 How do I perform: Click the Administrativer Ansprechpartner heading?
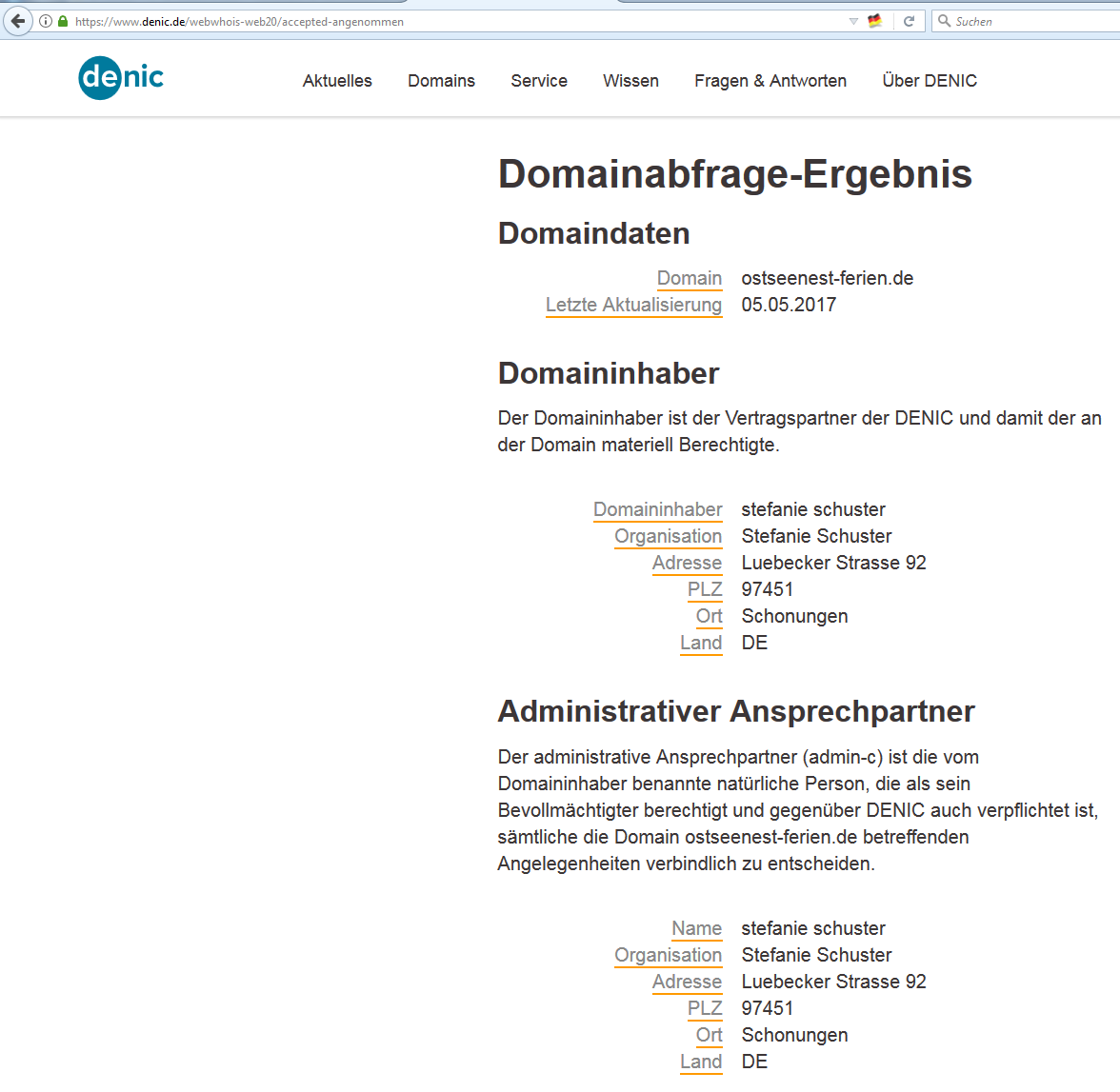[736, 711]
